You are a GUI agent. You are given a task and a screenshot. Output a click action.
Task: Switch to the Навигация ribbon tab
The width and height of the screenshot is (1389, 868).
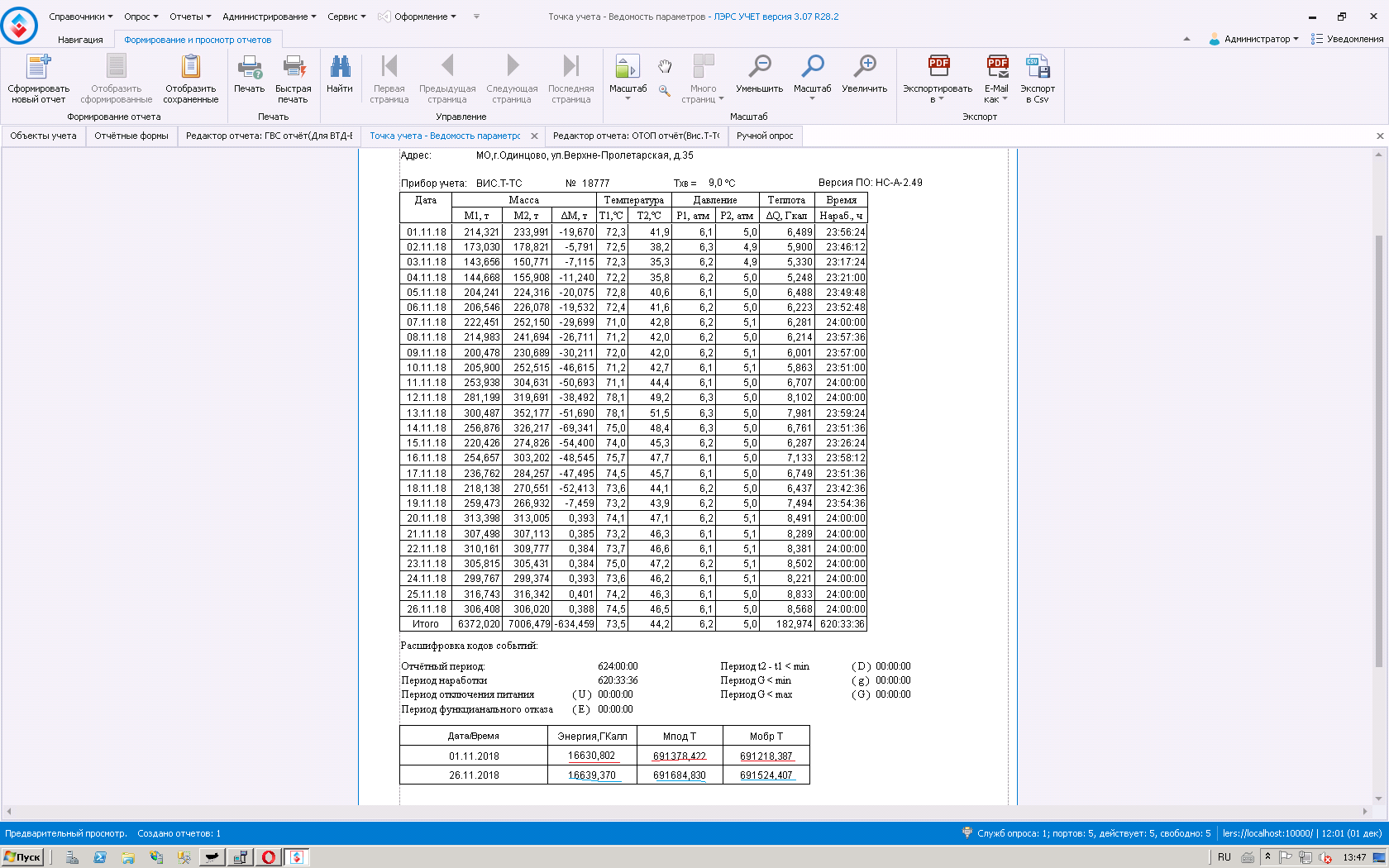coord(80,40)
